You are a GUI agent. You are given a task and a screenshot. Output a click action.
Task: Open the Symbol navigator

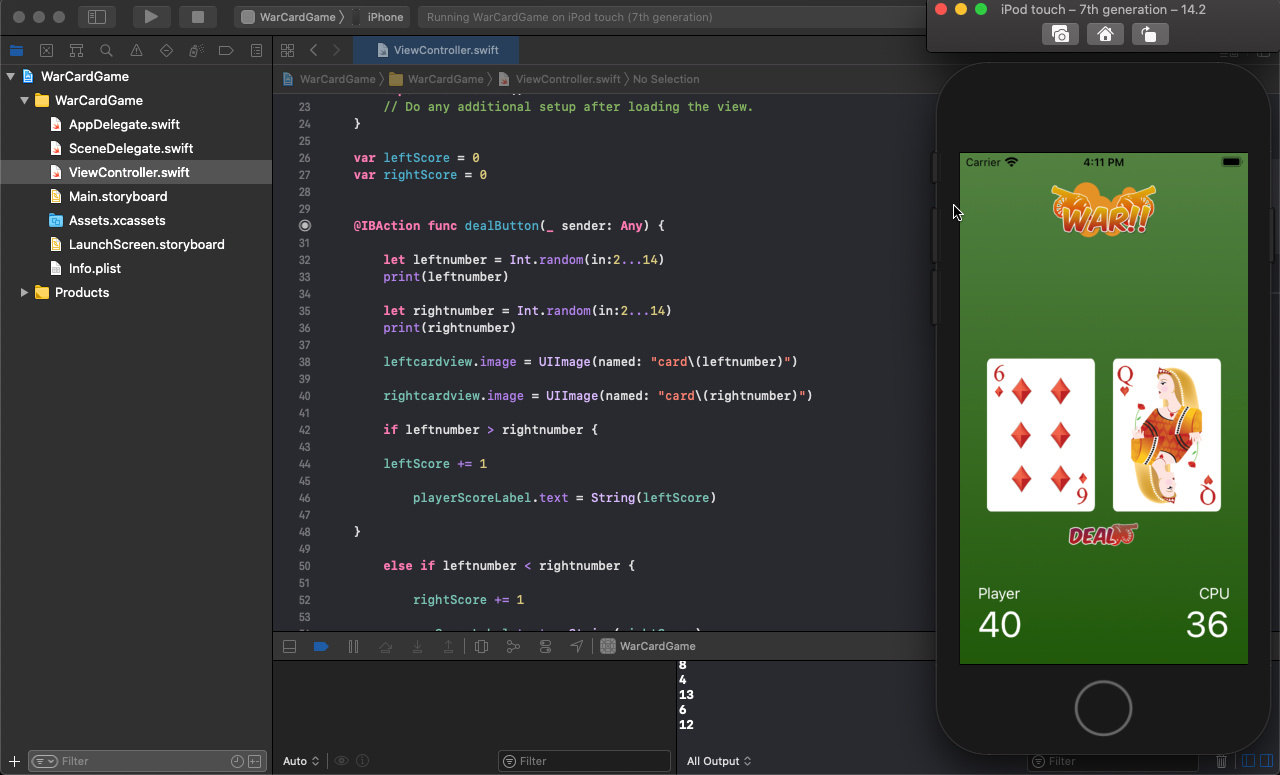point(76,50)
